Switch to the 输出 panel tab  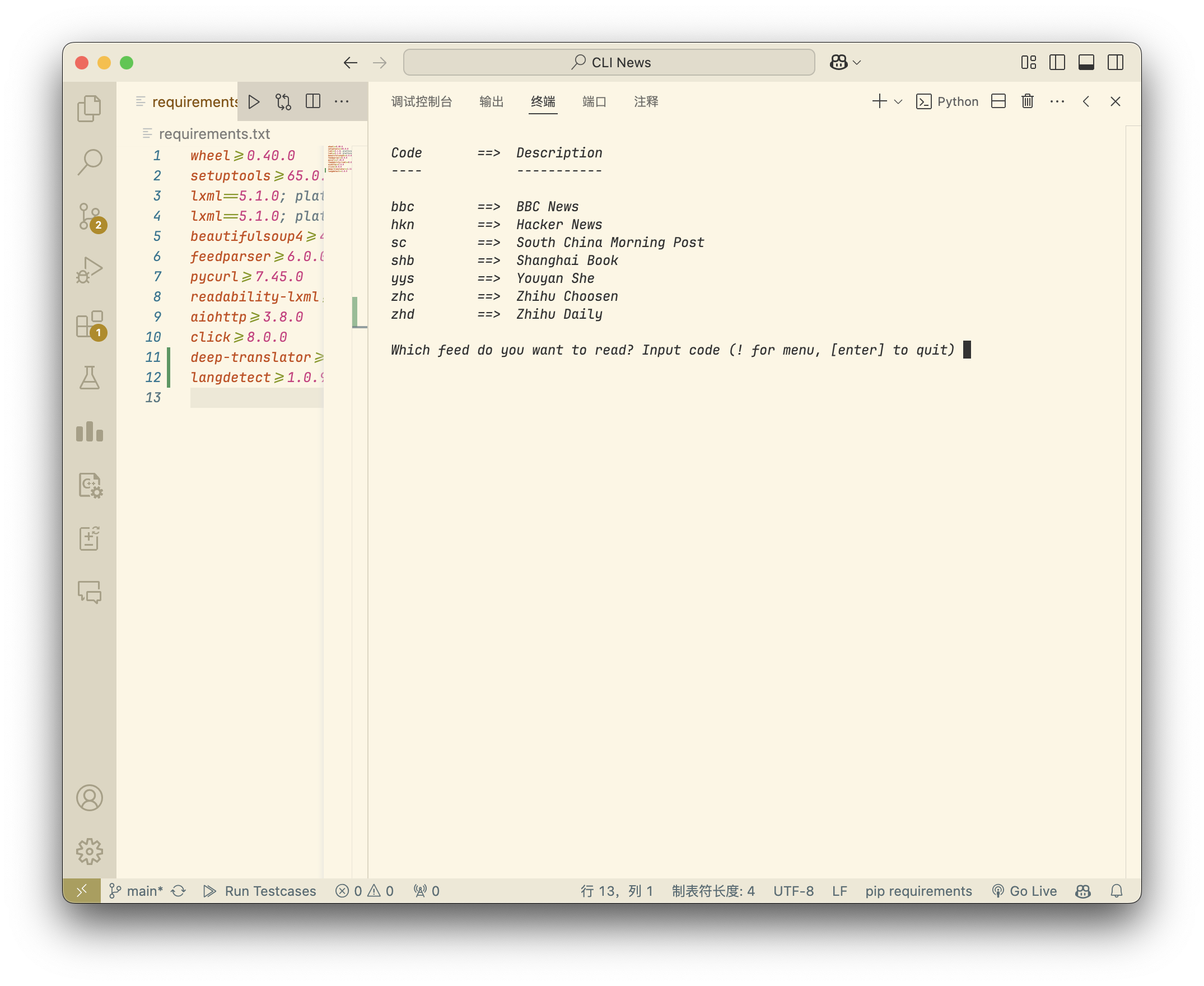[x=491, y=101]
